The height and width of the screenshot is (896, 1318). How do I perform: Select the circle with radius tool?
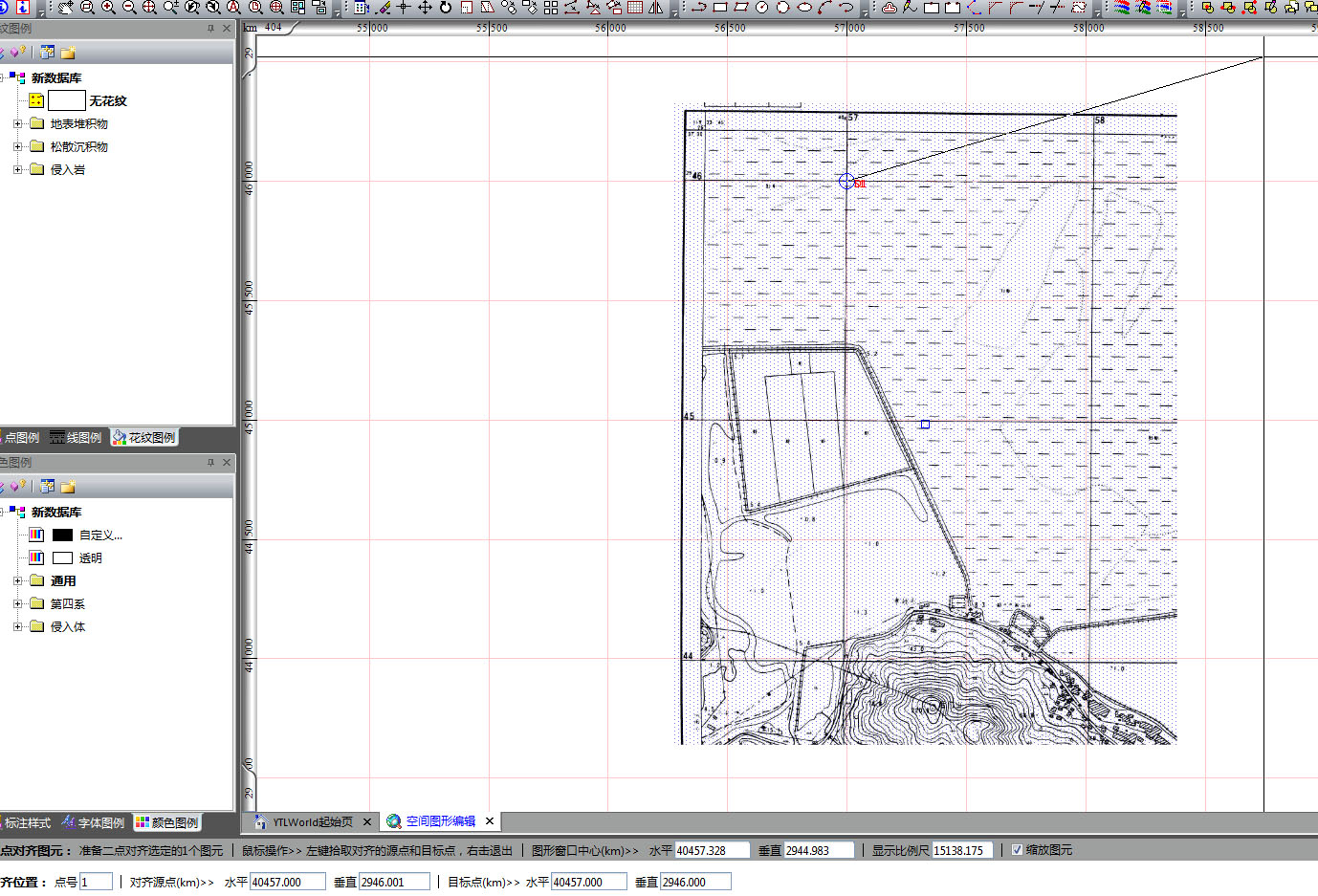click(762, 7)
